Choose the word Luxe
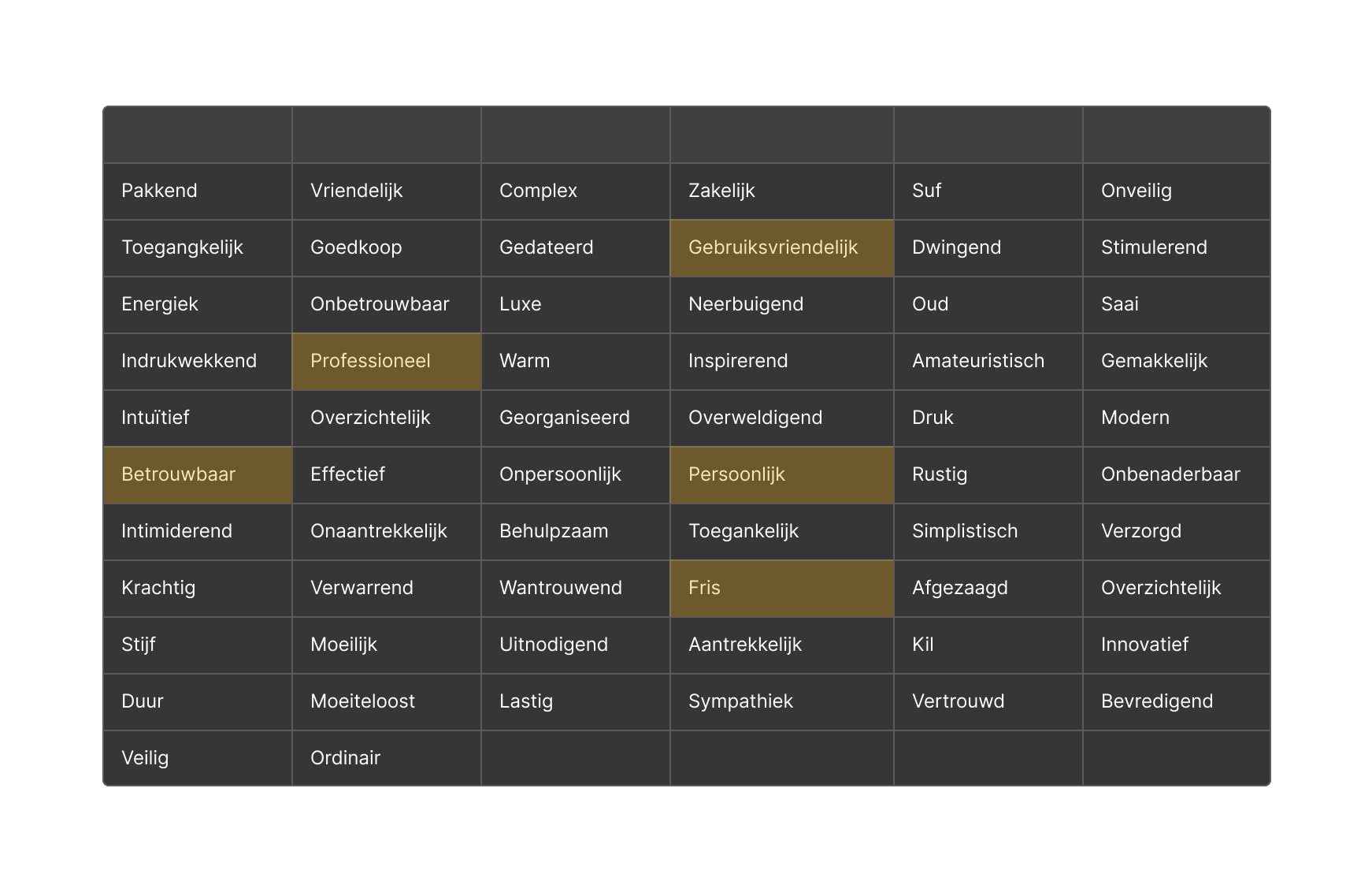The height and width of the screenshot is (892, 1372). [x=575, y=304]
